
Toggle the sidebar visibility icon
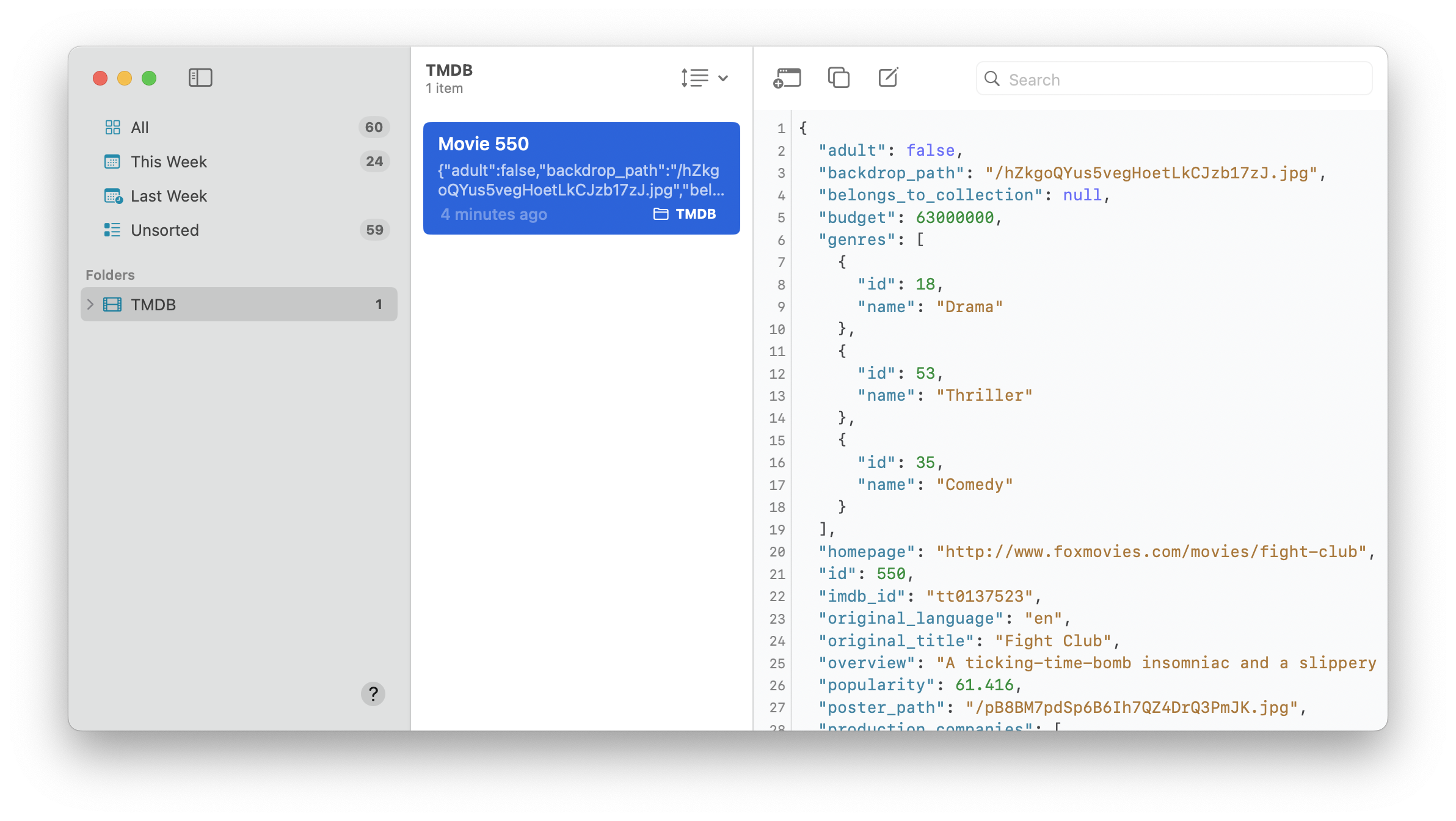coord(200,78)
